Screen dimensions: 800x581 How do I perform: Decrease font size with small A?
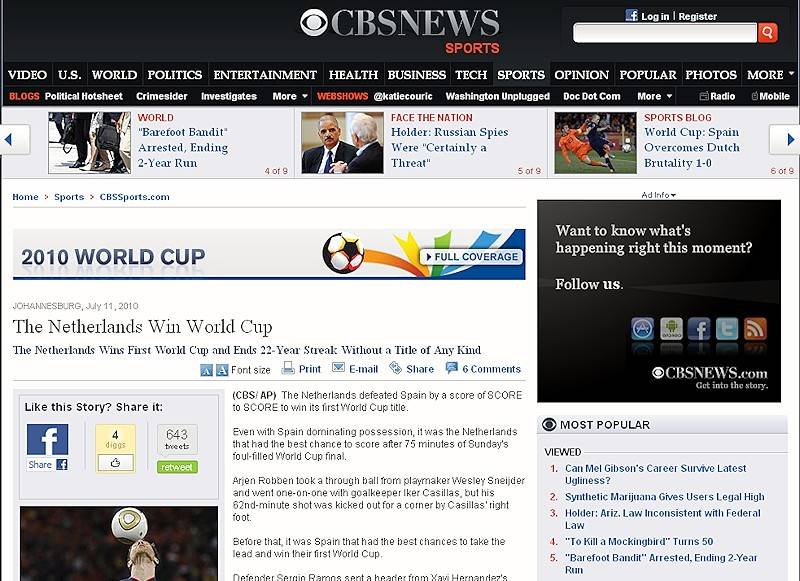click(206, 370)
